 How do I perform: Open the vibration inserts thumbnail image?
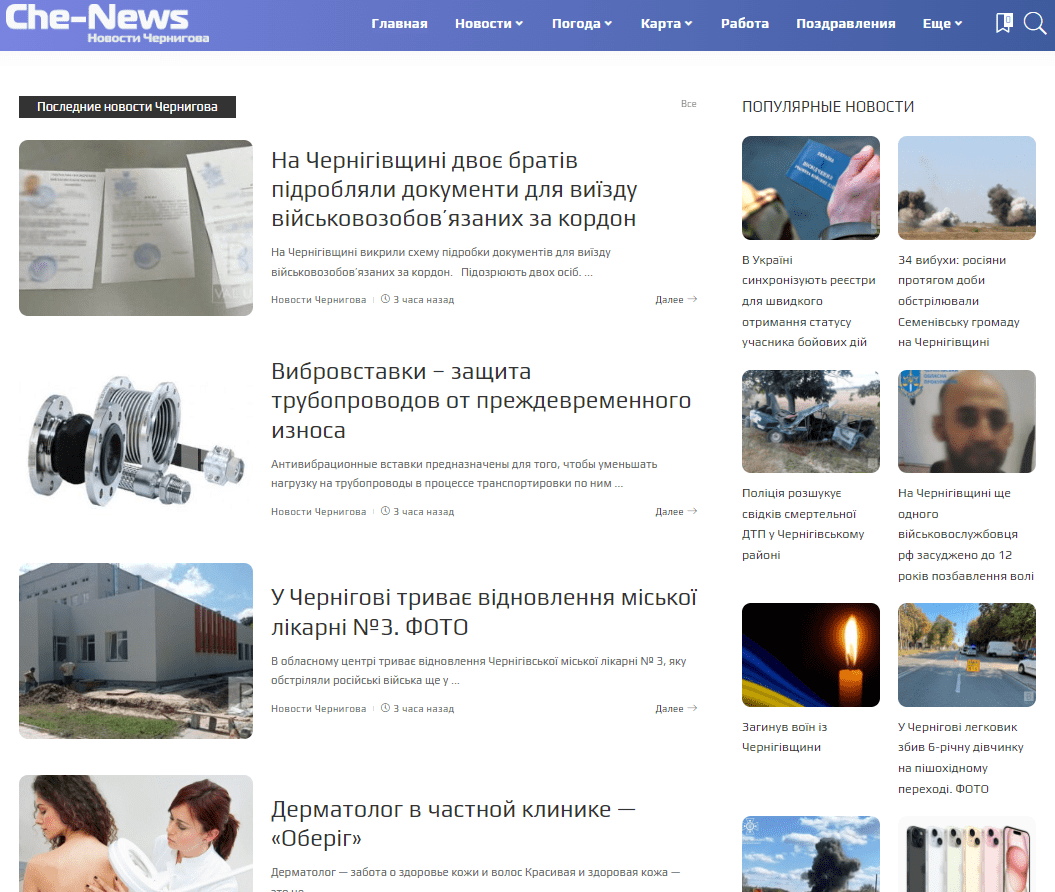click(x=136, y=439)
